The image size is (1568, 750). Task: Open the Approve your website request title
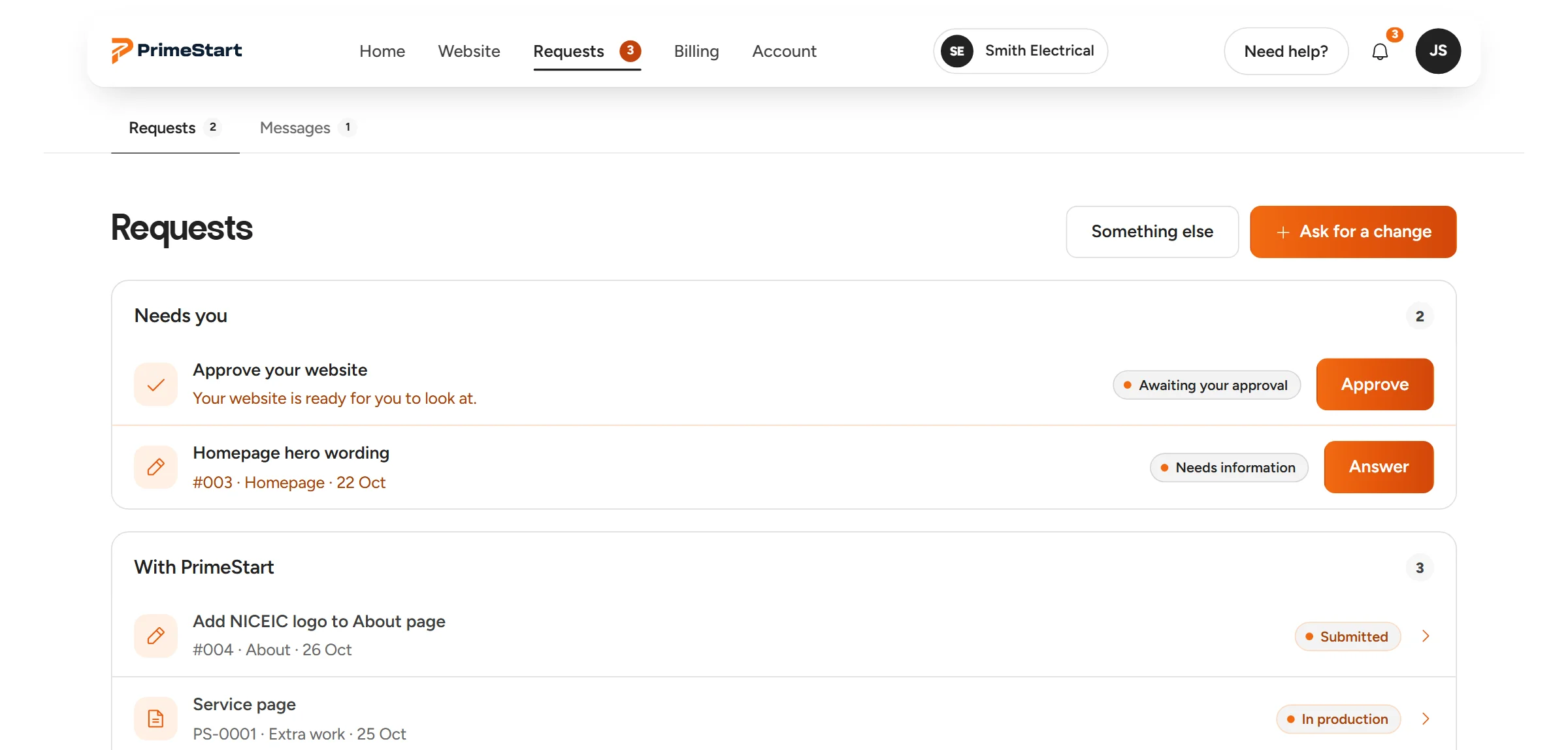point(280,370)
